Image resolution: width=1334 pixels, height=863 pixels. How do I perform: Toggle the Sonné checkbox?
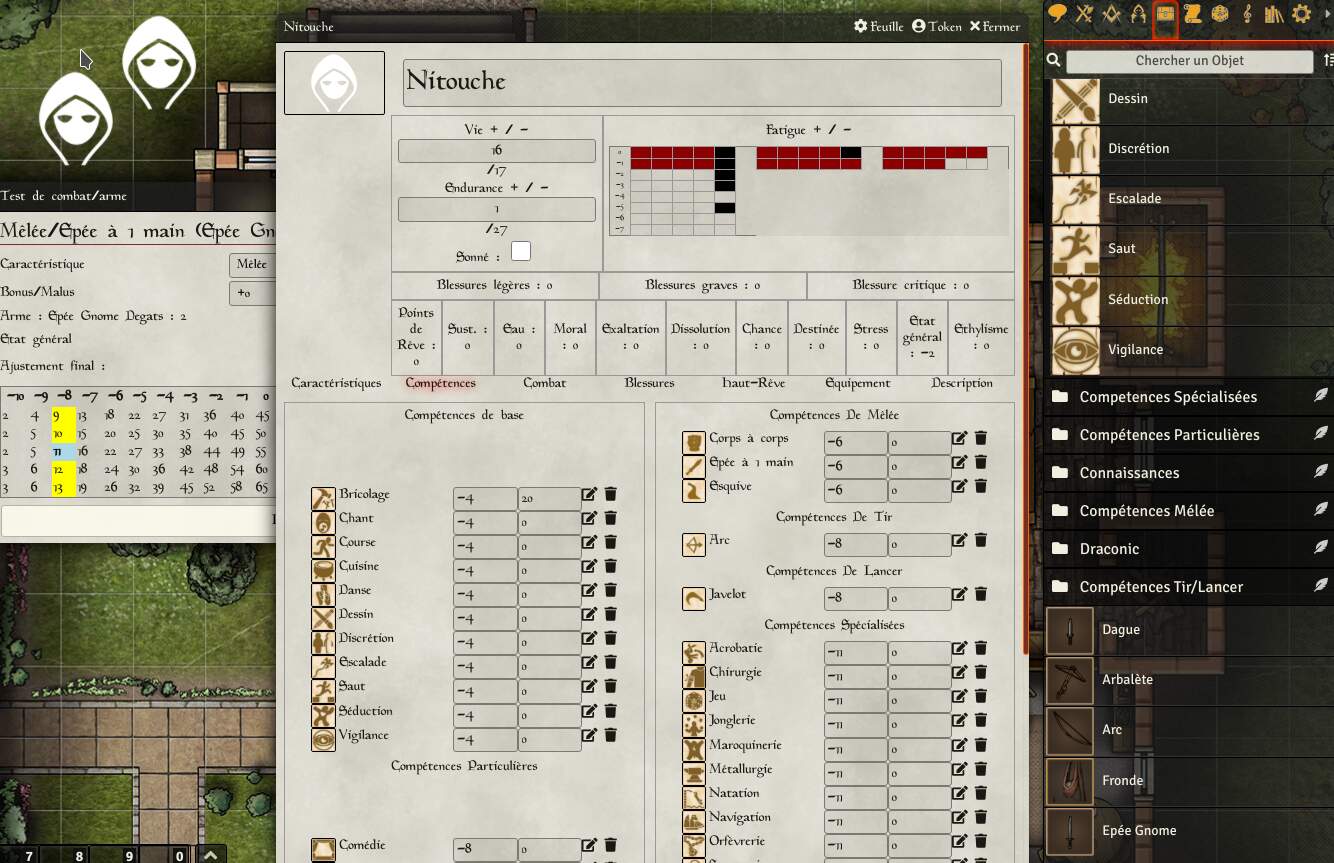click(x=521, y=251)
